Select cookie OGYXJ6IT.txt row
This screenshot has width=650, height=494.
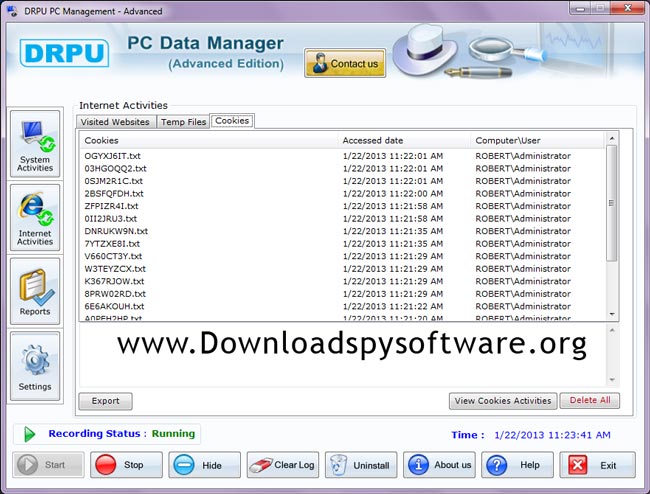(x=342, y=156)
